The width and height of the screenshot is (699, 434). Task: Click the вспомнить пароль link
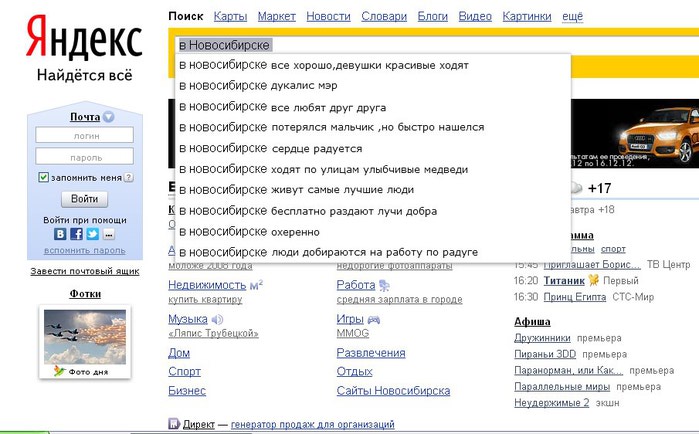[85, 250]
